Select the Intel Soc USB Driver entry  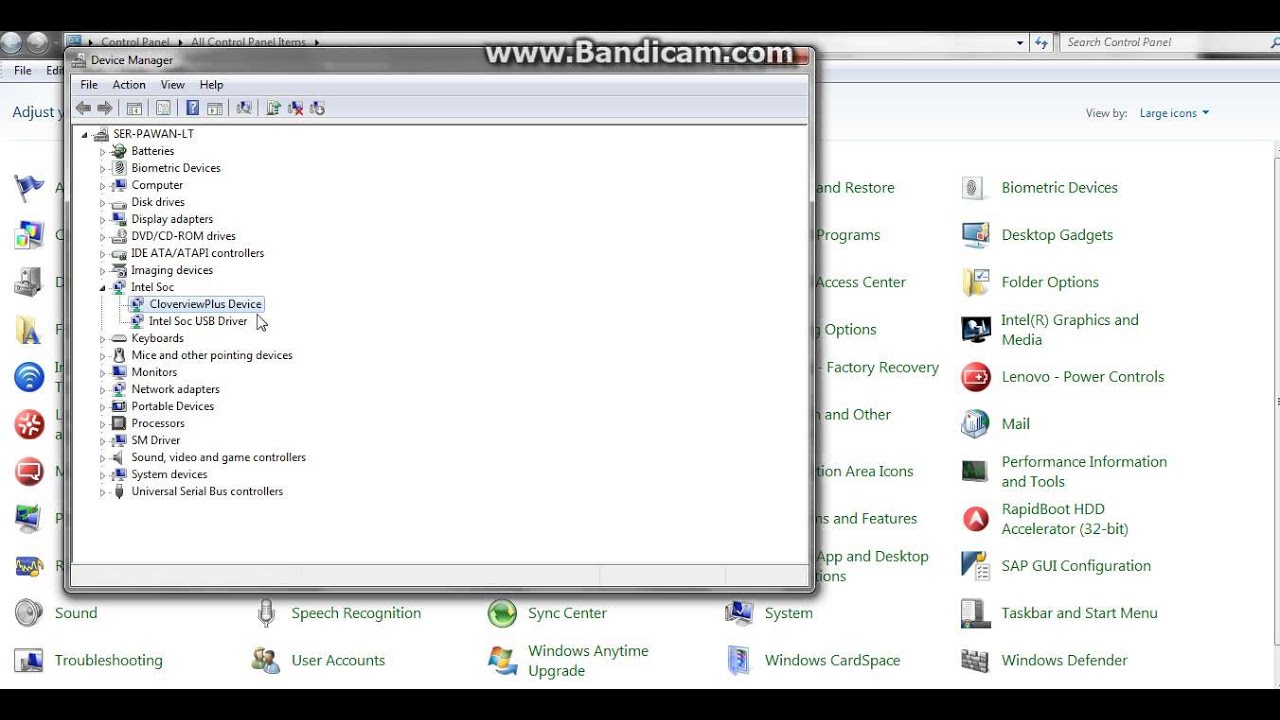pyautogui.click(x=198, y=321)
